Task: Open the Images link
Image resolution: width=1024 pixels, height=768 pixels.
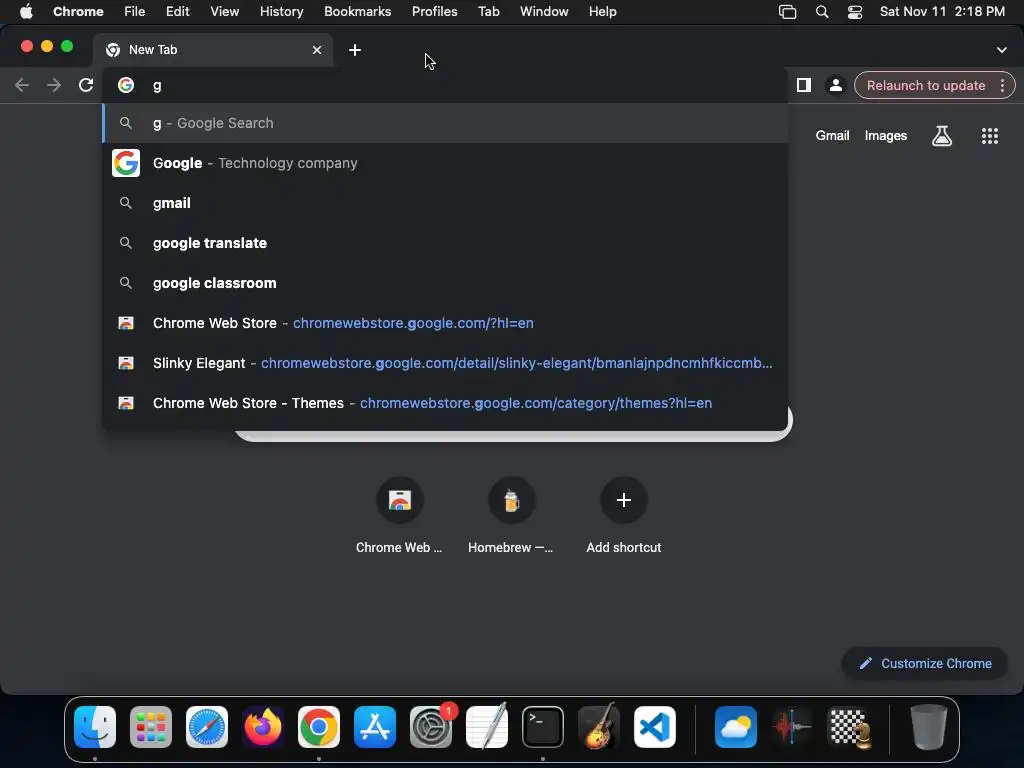Action: (x=886, y=136)
